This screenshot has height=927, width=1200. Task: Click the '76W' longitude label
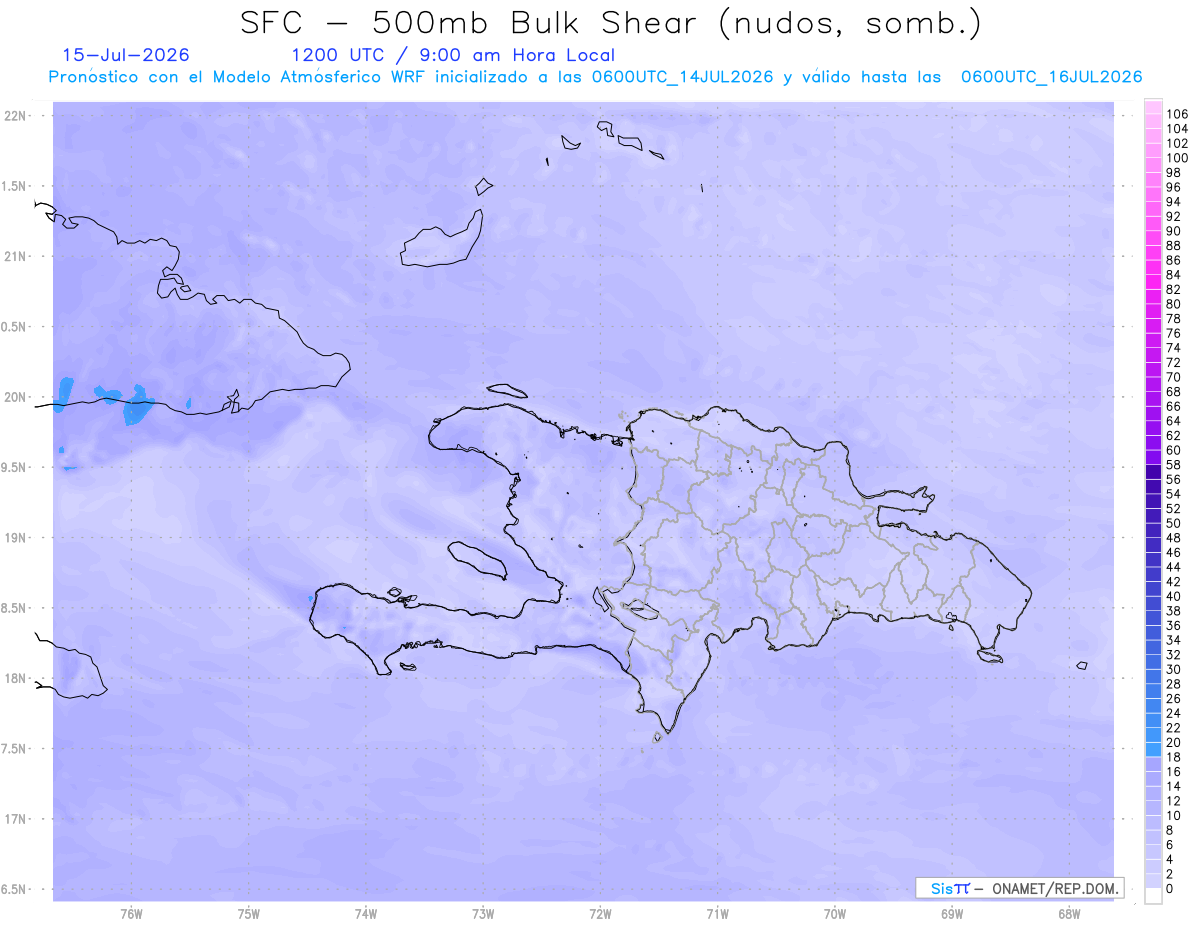point(131,913)
